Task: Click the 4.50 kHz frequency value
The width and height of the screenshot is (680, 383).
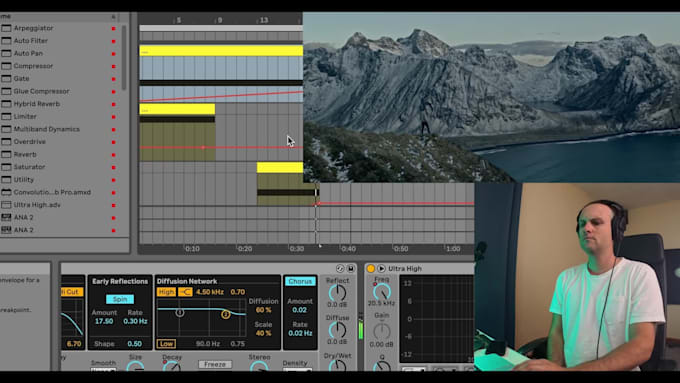Action: (x=210, y=292)
